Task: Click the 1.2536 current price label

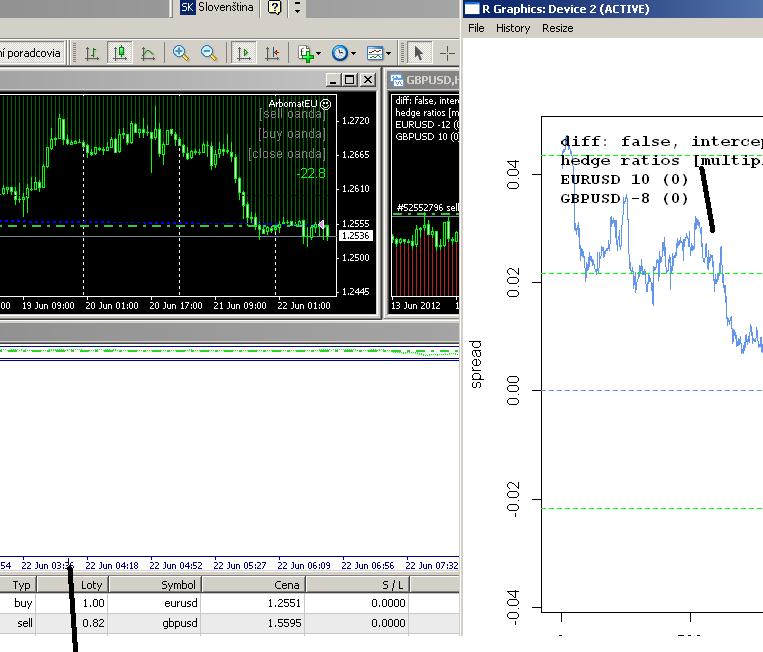Action: (356, 235)
